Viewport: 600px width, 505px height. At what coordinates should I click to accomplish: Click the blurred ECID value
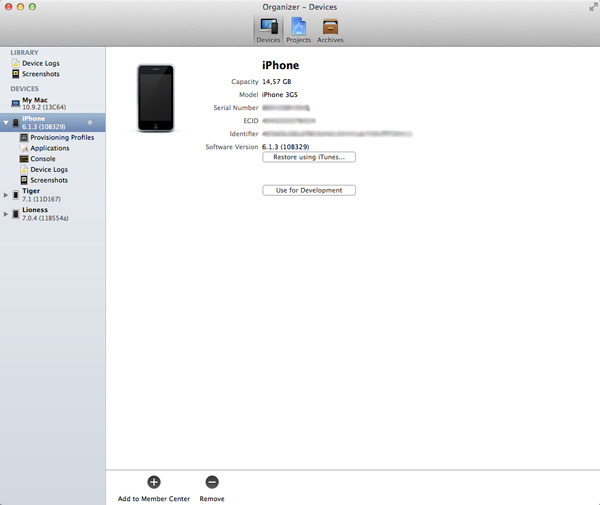click(x=289, y=121)
